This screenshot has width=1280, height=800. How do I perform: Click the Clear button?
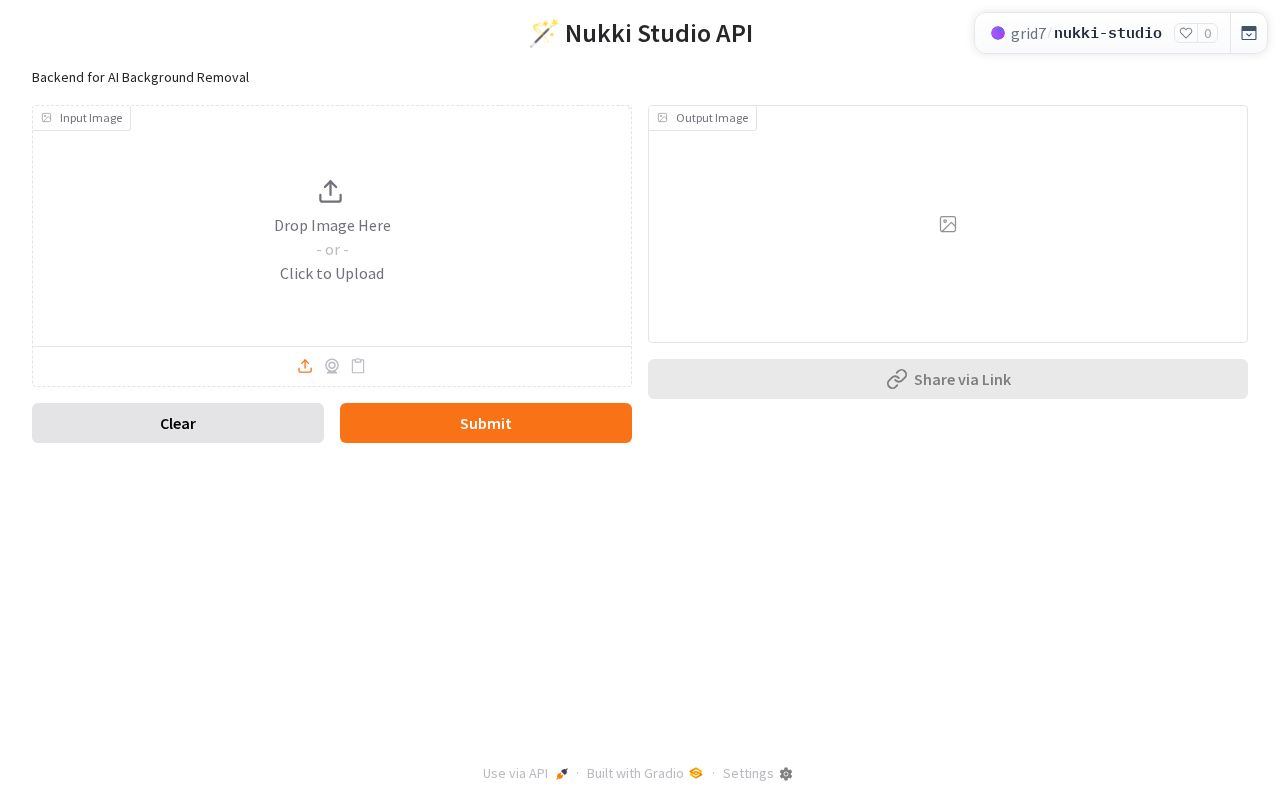[178, 423]
